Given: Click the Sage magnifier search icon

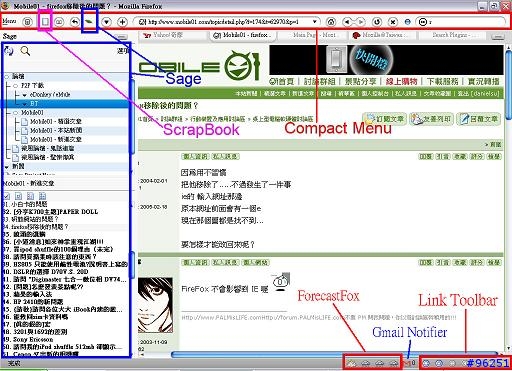Looking at the screenshot, I should coord(25,51).
